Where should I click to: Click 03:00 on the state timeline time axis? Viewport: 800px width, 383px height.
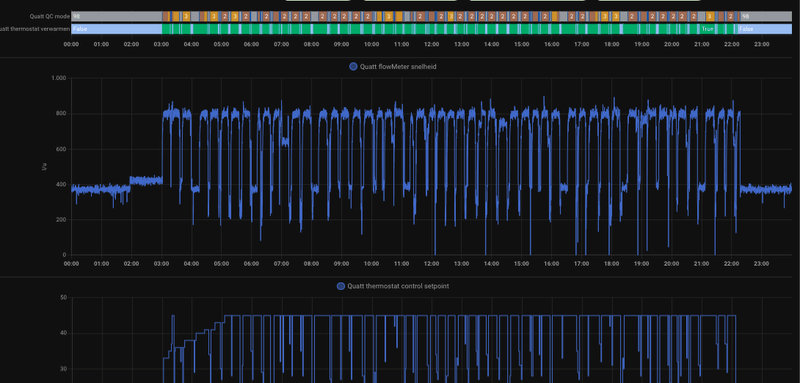pos(161,44)
